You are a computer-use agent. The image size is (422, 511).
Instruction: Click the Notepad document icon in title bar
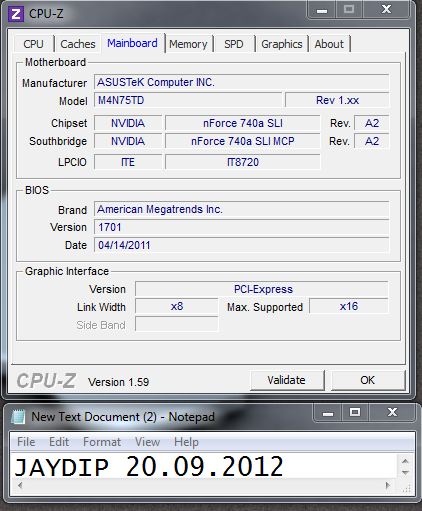tap(18, 417)
